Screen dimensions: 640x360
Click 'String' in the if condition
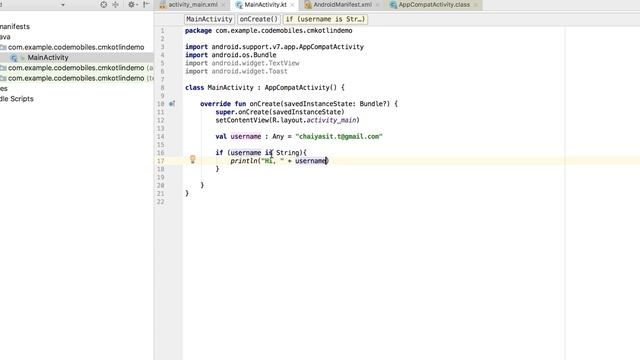pos(287,153)
